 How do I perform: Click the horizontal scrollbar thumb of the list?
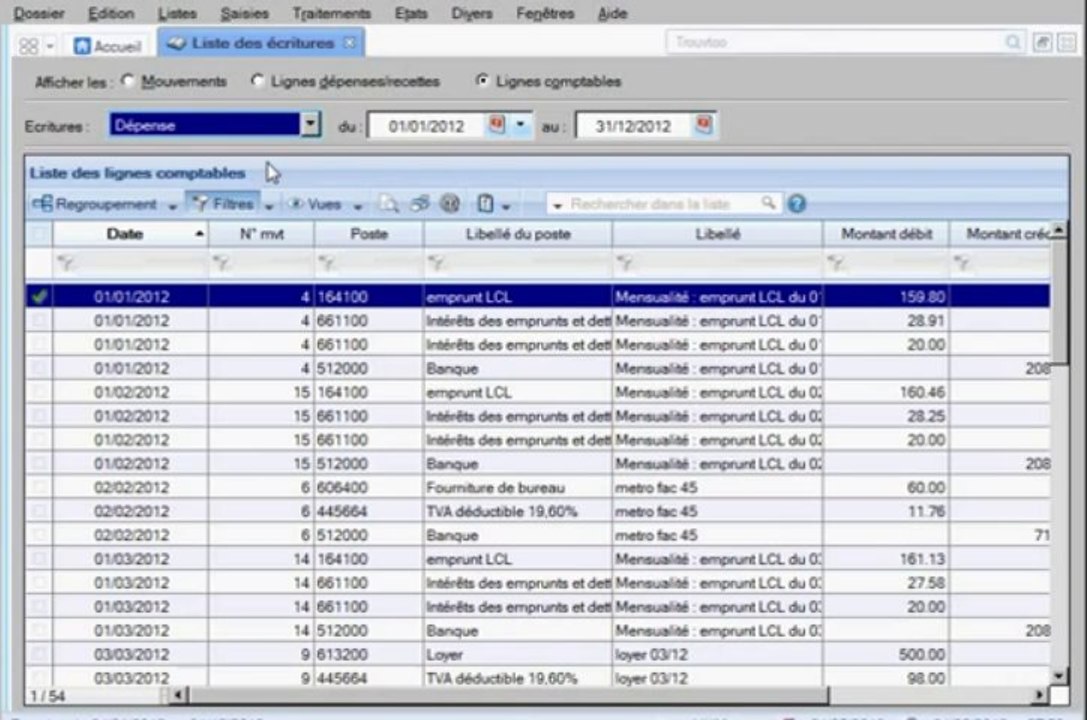(509, 694)
